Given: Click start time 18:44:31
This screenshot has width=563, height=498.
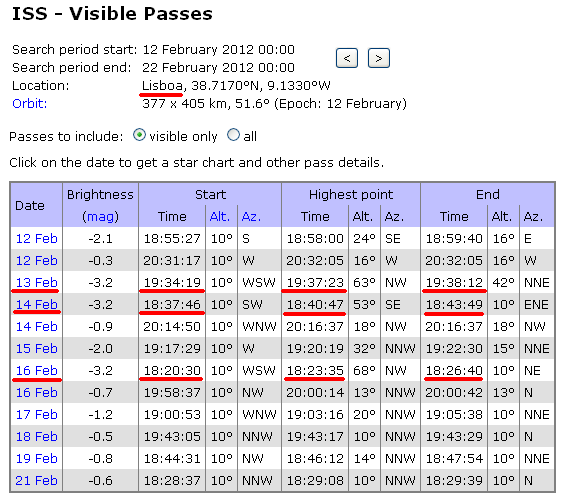Looking at the screenshot, I should (172, 459).
